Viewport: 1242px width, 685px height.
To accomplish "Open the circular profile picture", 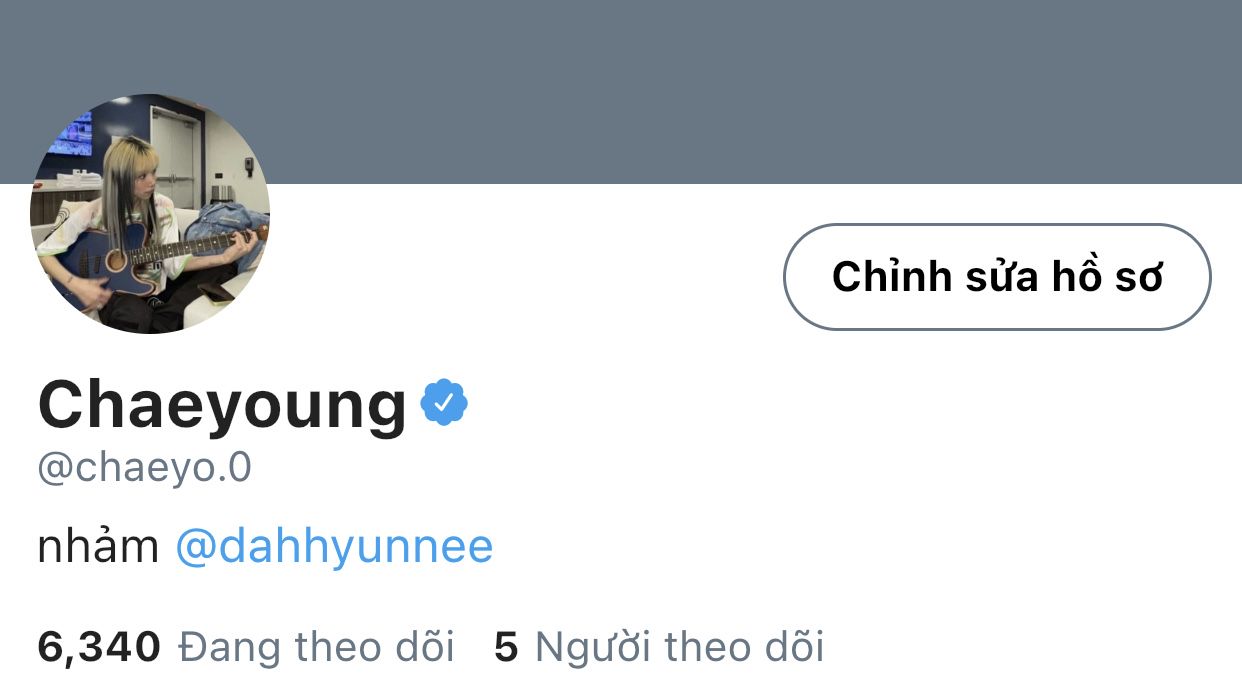I will coord(150,214).
